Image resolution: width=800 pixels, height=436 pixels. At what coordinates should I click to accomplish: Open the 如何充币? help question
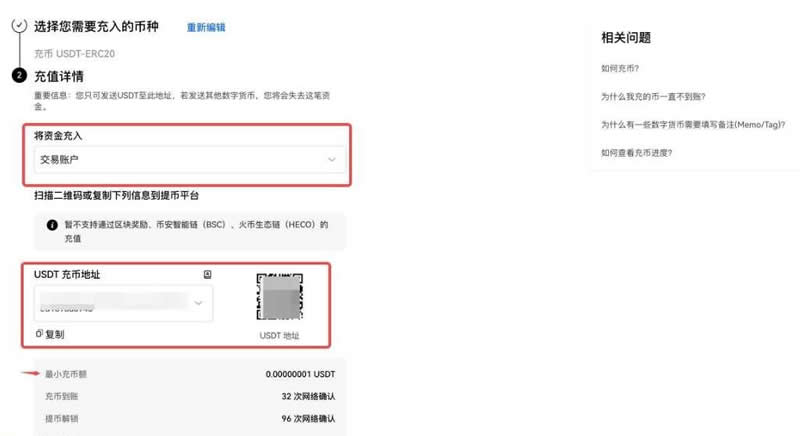[620, 69]
